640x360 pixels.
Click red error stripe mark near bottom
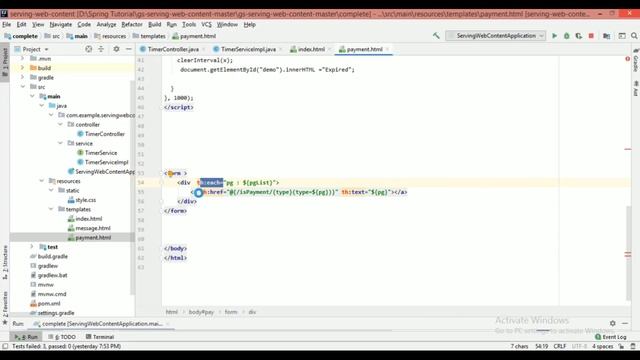628,254
